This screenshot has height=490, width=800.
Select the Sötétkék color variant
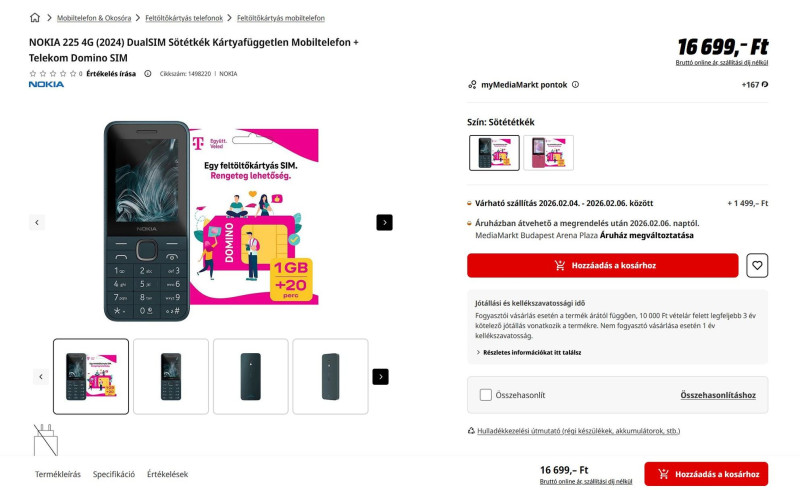pos(494,153)
